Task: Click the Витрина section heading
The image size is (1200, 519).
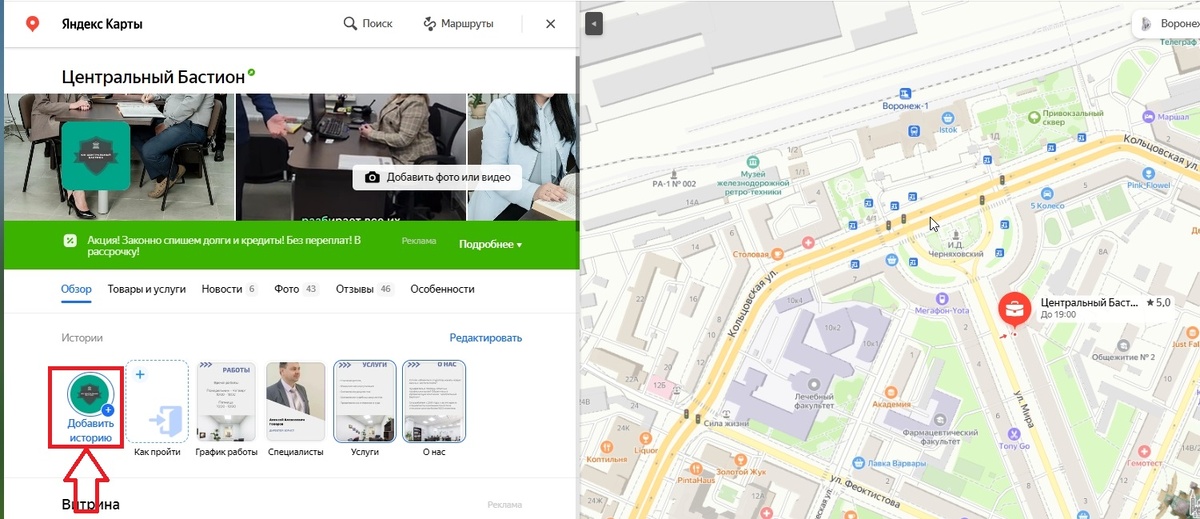Action: click(91, 505)
